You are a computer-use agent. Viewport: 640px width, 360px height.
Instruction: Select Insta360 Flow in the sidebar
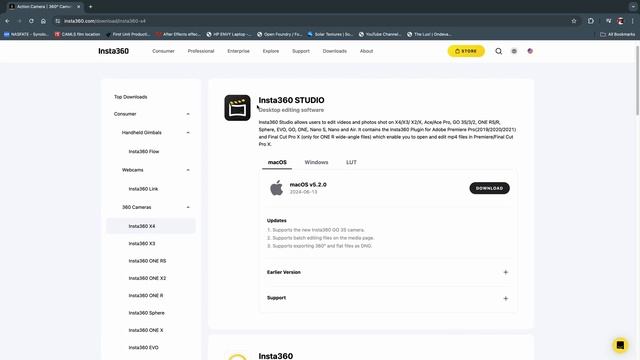coord(144,151)
